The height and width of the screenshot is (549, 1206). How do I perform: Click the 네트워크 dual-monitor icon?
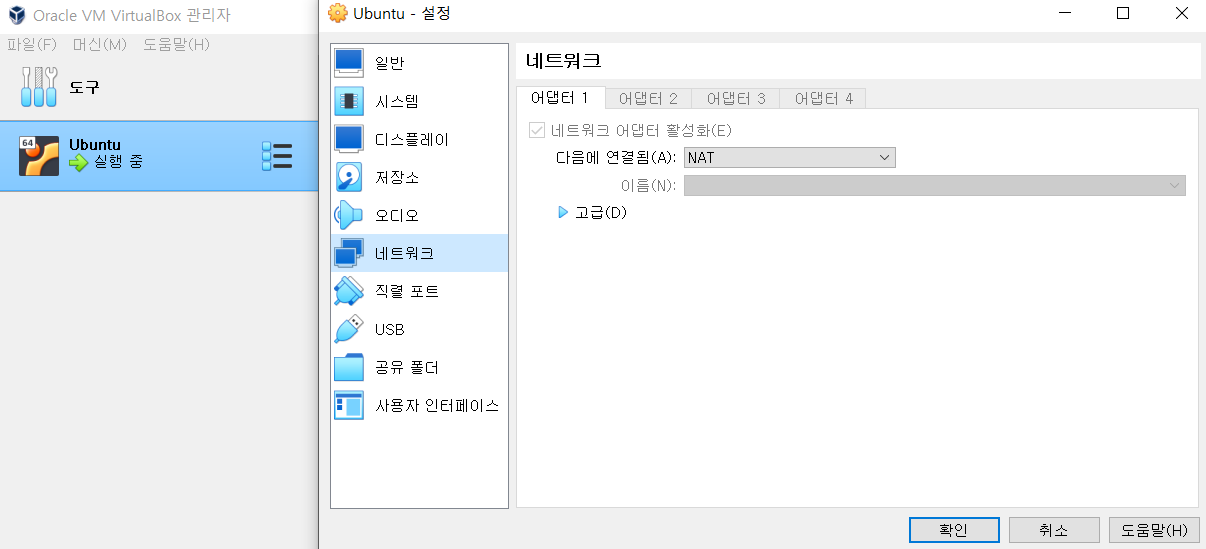pyautogui.click(x=349, y=253)
